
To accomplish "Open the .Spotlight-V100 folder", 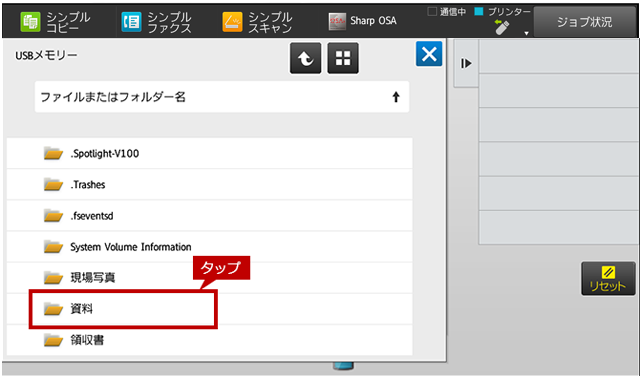I will click(x=209, y=154).
